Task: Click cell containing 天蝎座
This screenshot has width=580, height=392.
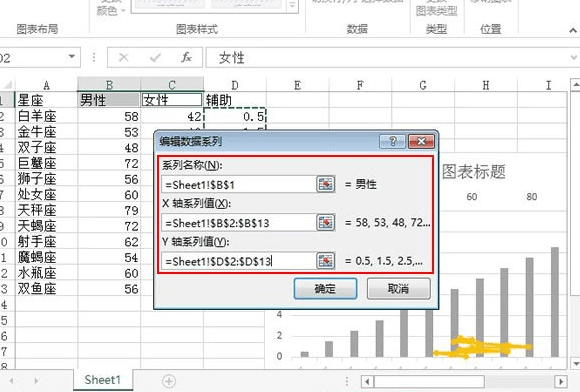Action: (x=46, y=226)
